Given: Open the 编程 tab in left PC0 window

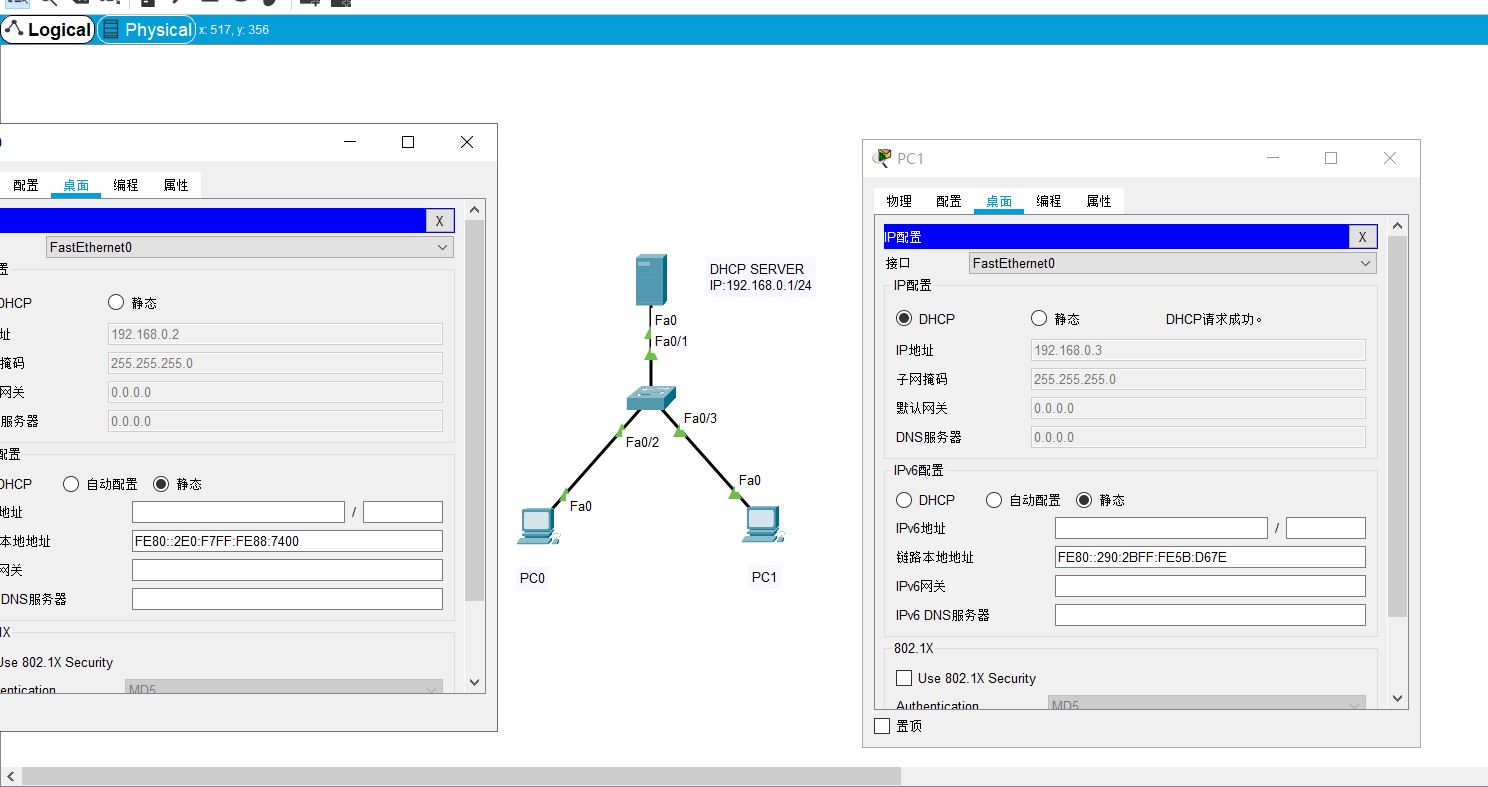Looking at the screenshot, I should point(126,185).
